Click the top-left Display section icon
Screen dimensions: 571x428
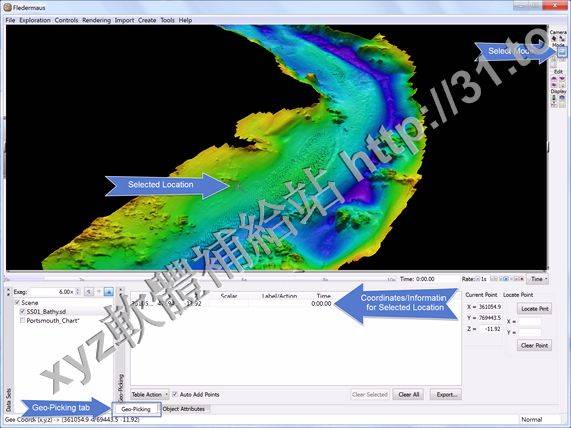[554, 98]
